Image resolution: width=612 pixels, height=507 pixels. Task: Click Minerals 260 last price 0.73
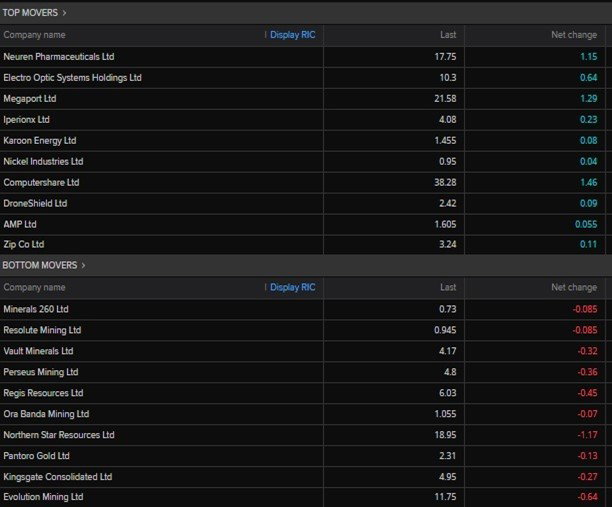[x=448, y=309]
